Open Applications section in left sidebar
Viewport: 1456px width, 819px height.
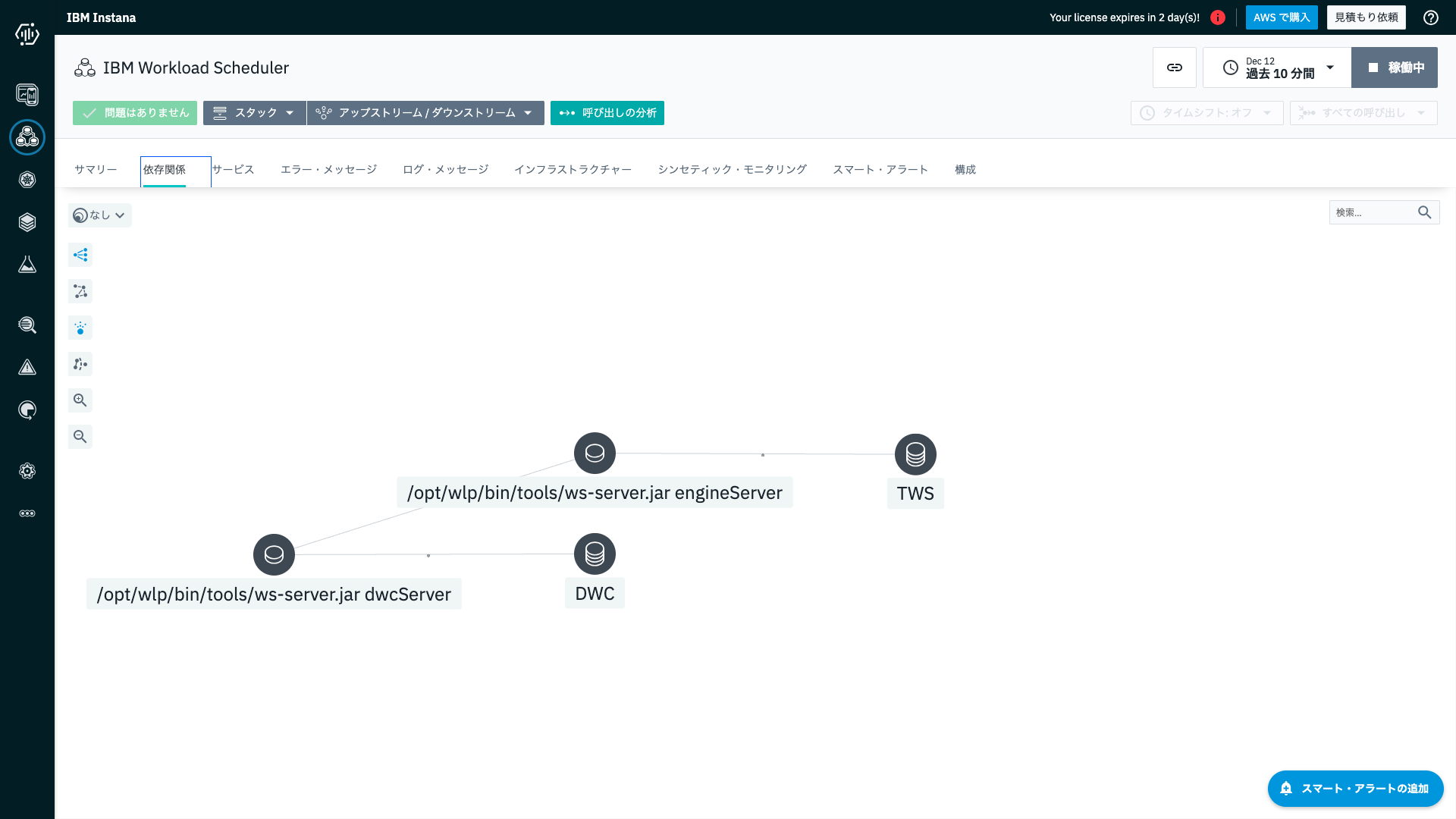click(27, 137)
